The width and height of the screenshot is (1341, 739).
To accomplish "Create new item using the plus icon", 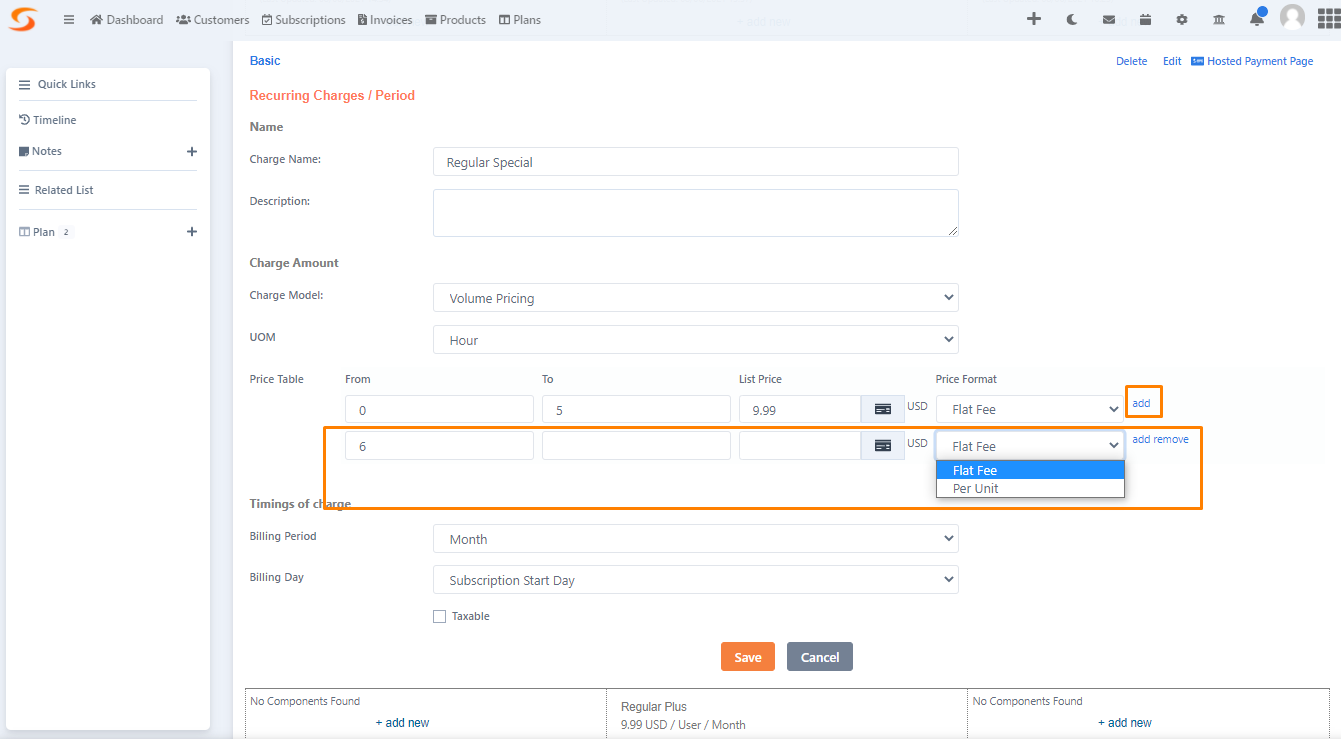I will click(x=1034, y=18).
